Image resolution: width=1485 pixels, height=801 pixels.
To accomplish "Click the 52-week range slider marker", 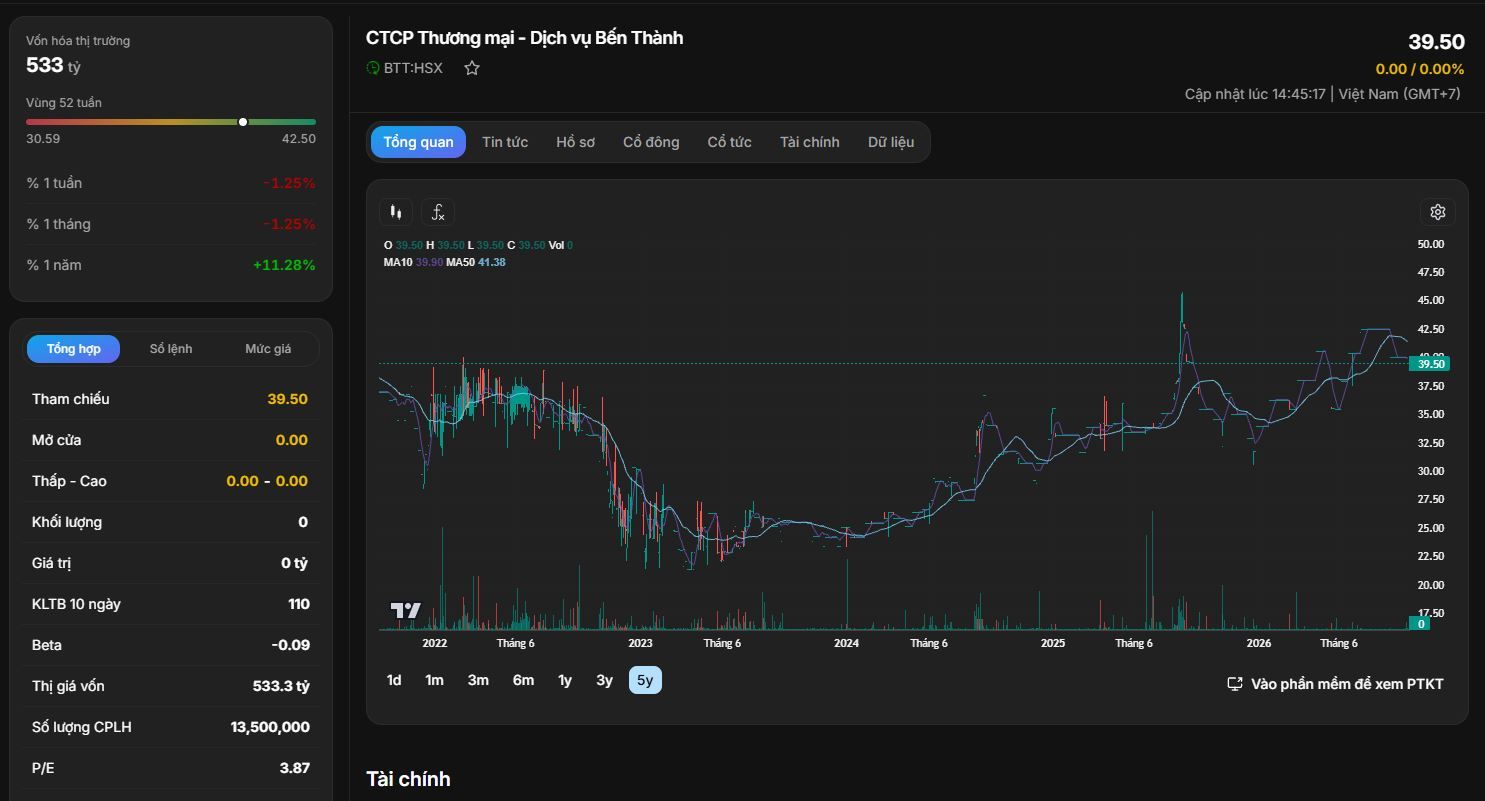I will [x=243, y=122].
